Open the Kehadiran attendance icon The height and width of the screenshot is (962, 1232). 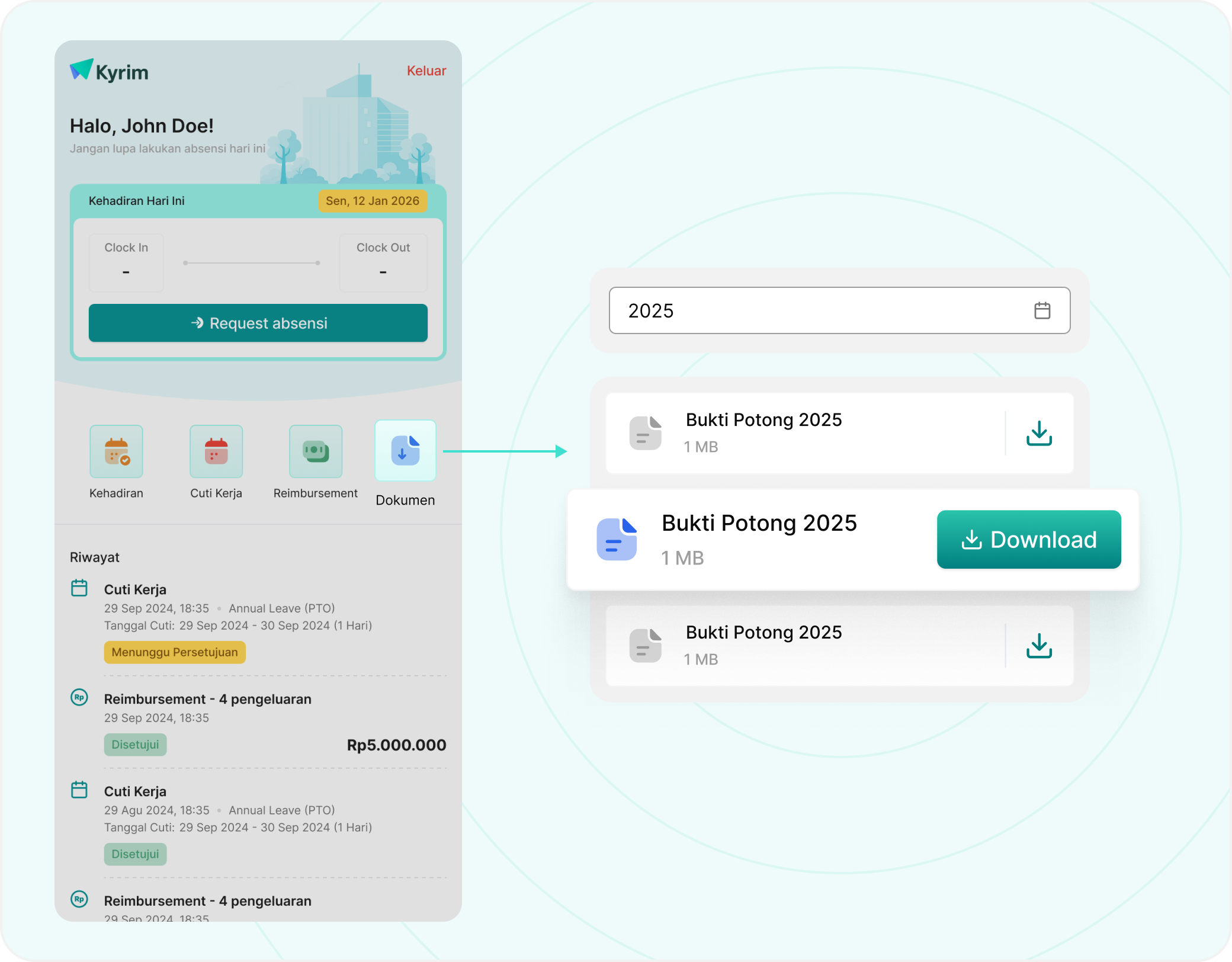coord(116,451)
